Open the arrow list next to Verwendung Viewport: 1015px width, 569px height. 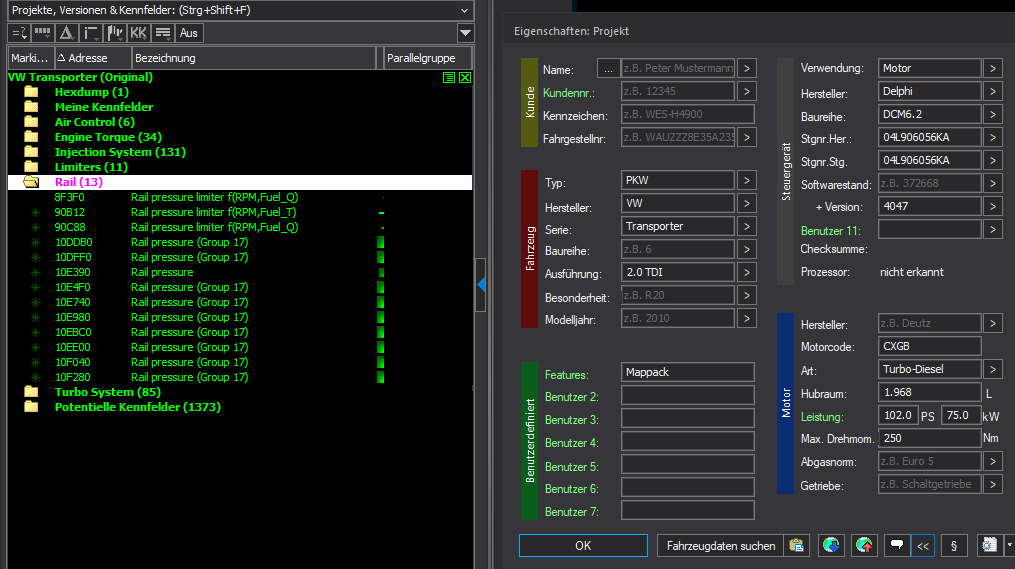click(992, 69)
